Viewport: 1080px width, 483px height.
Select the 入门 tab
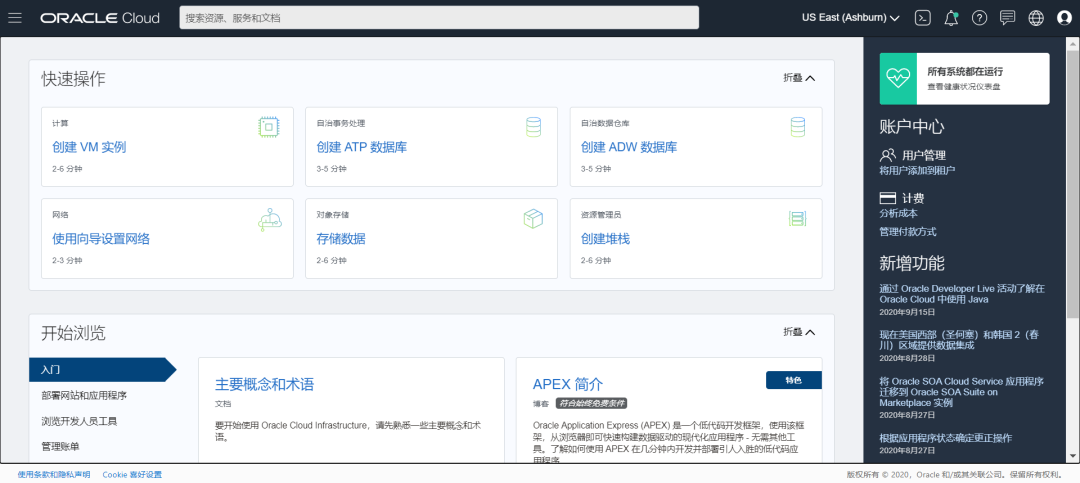point(103,369)
